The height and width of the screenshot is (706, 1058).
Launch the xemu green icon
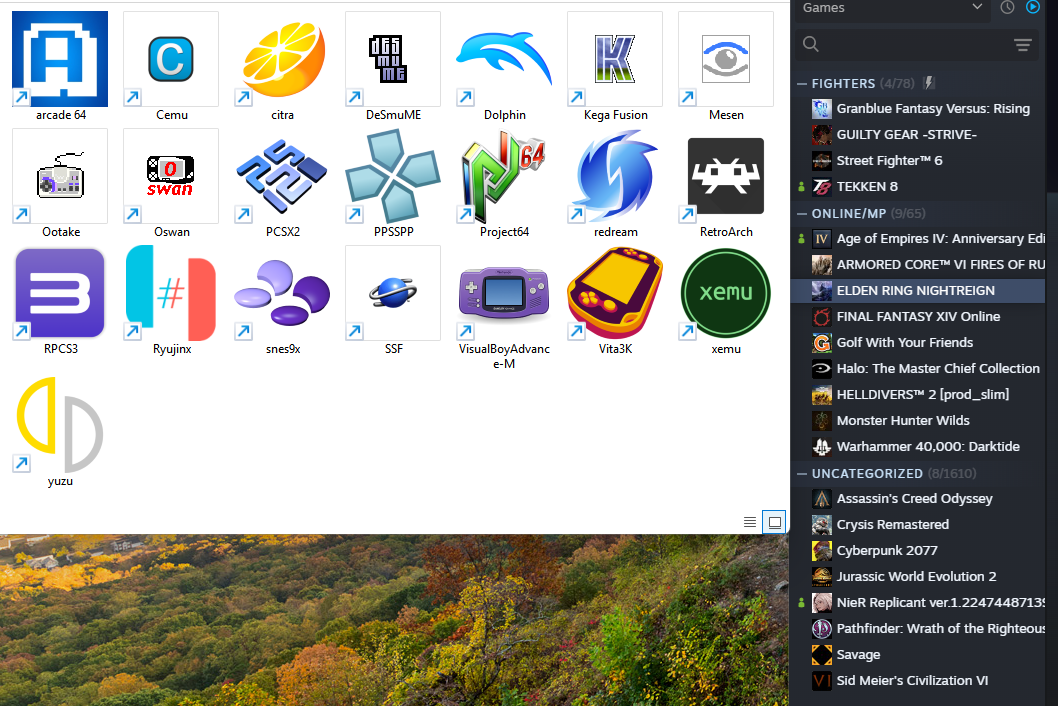point(726,293)
